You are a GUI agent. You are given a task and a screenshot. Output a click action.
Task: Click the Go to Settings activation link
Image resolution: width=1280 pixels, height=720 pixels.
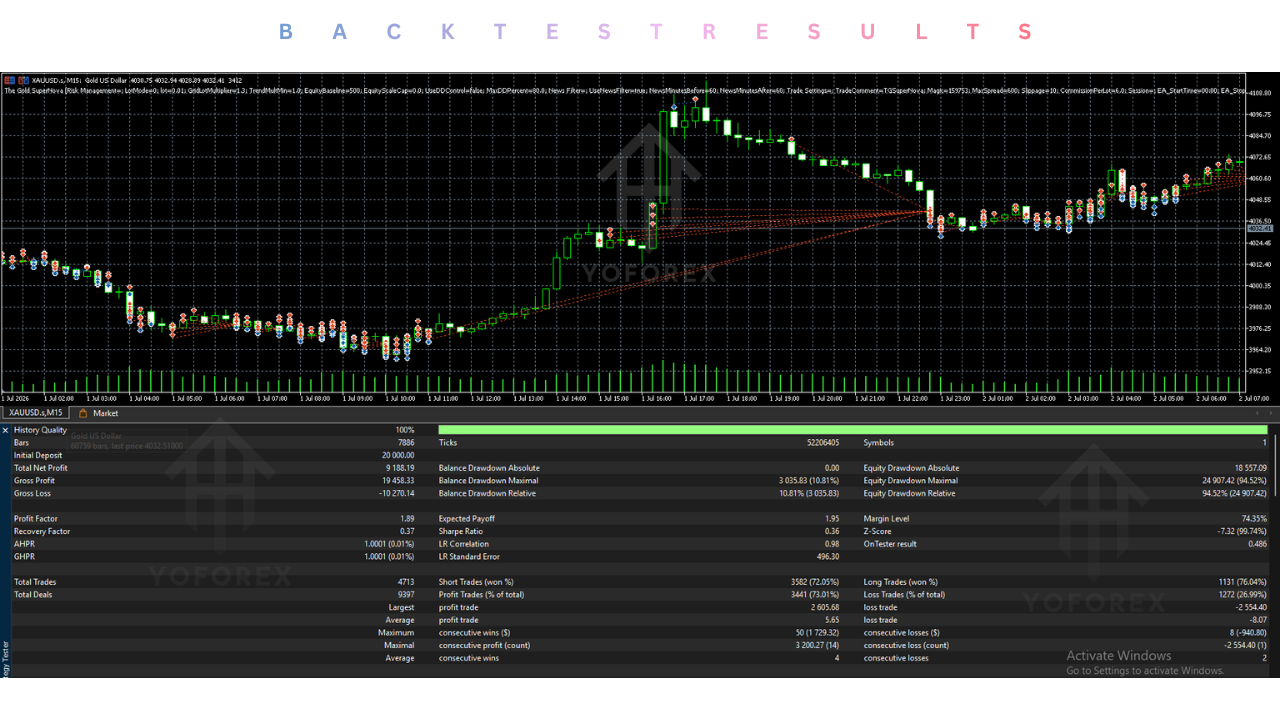point(1145,671)
